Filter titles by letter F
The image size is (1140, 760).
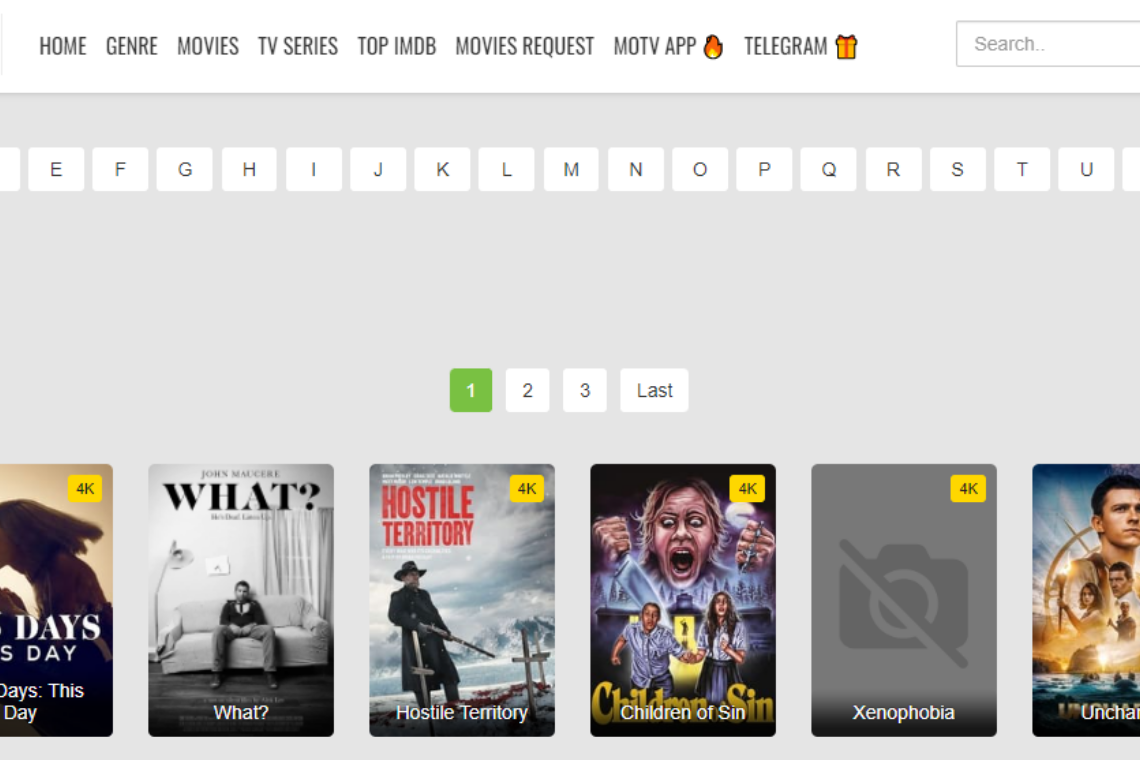click(x=121, y=169)
